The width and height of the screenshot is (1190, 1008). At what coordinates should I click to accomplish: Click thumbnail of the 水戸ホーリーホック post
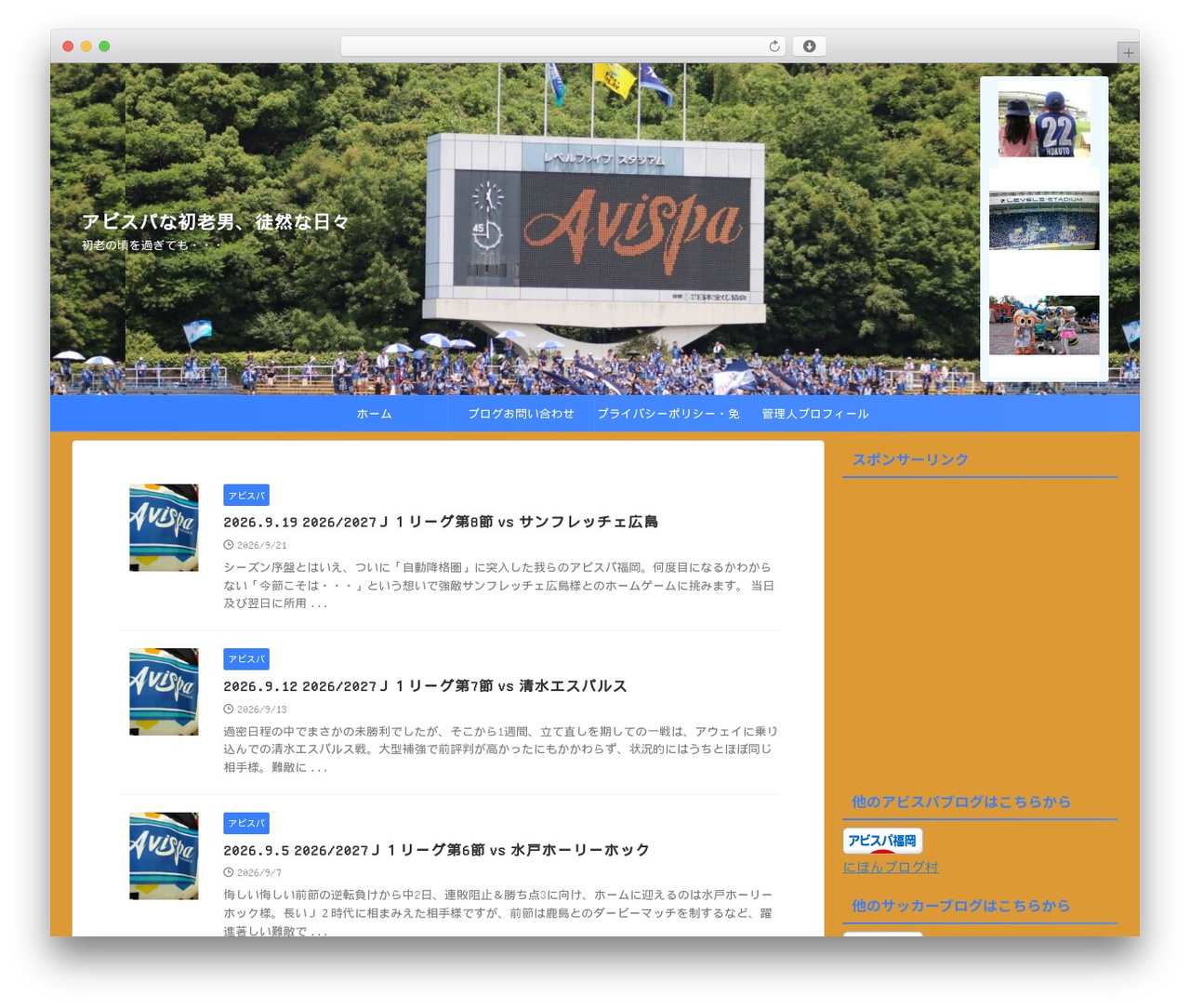point(164,855)
